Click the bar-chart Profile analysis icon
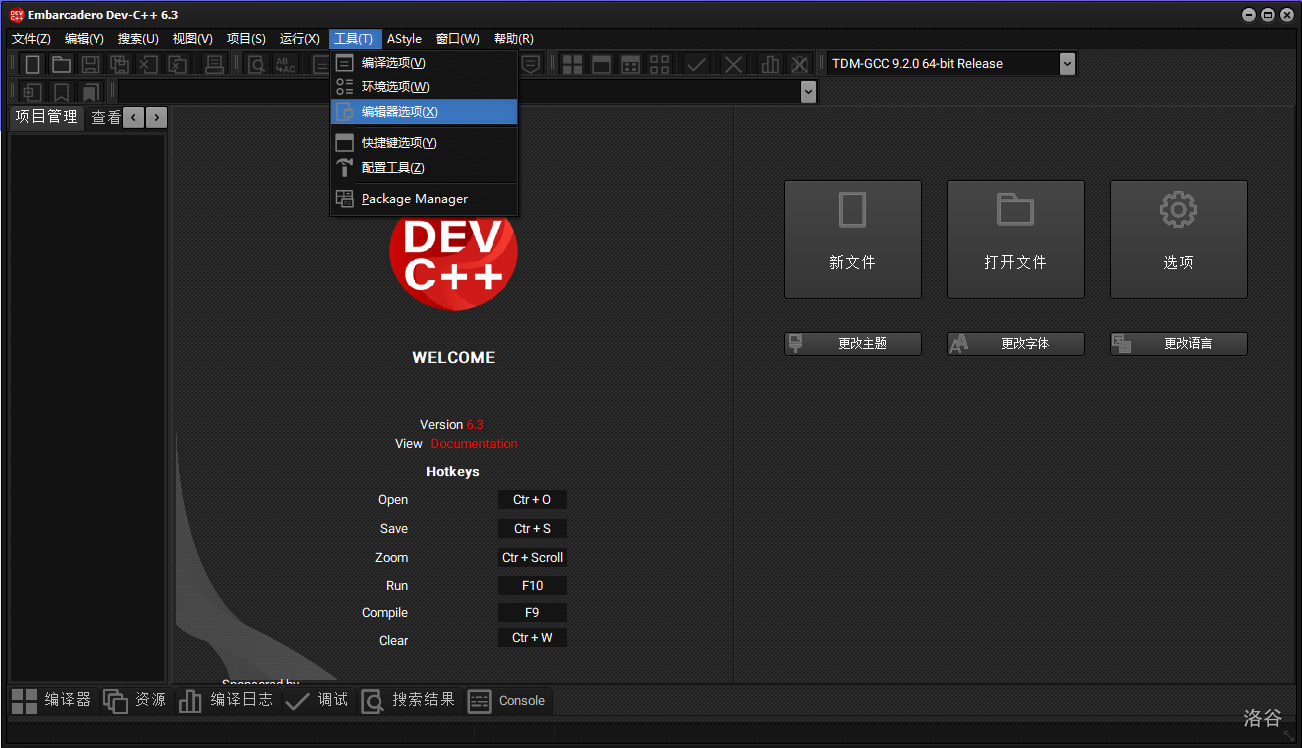 tap(770, 64)
